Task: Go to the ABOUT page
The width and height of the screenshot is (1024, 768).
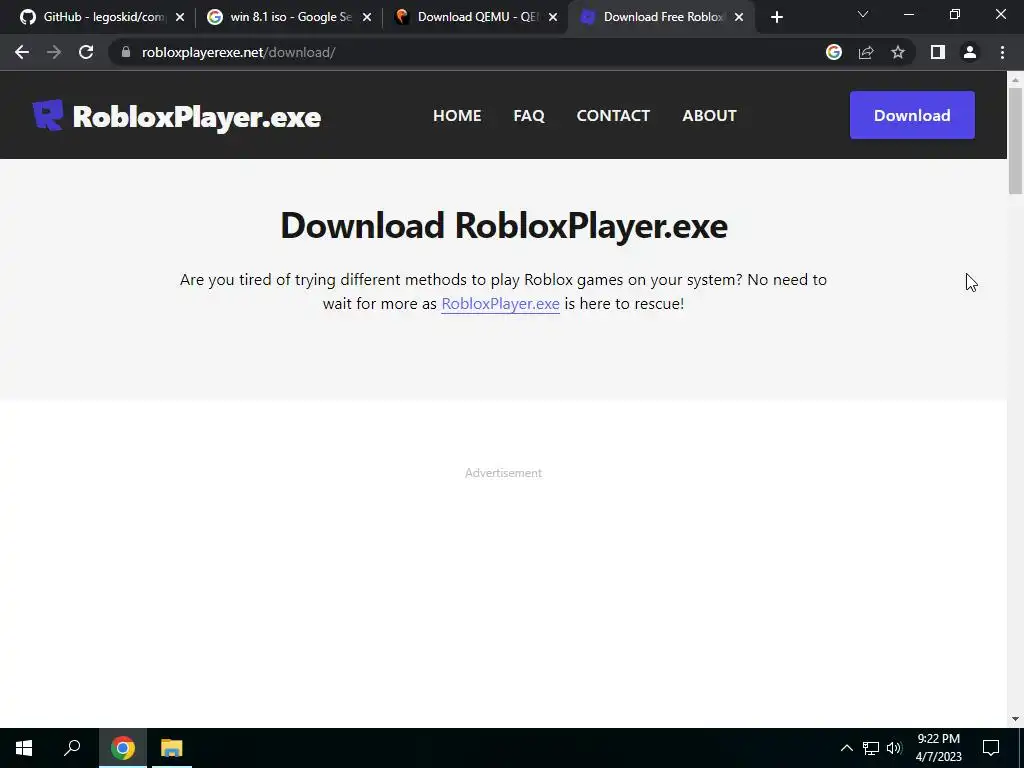Action: 709,116
